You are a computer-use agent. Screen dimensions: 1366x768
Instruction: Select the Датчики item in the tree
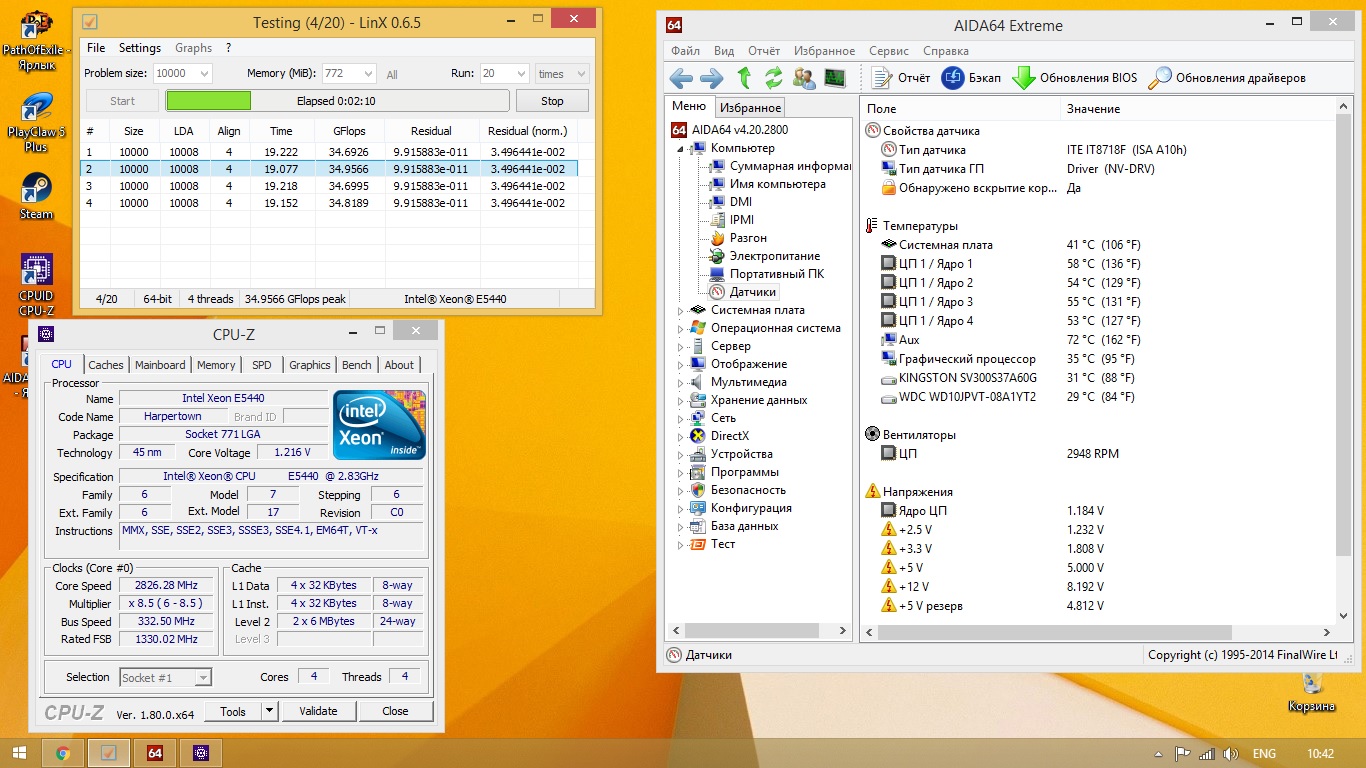coord(752,292)
